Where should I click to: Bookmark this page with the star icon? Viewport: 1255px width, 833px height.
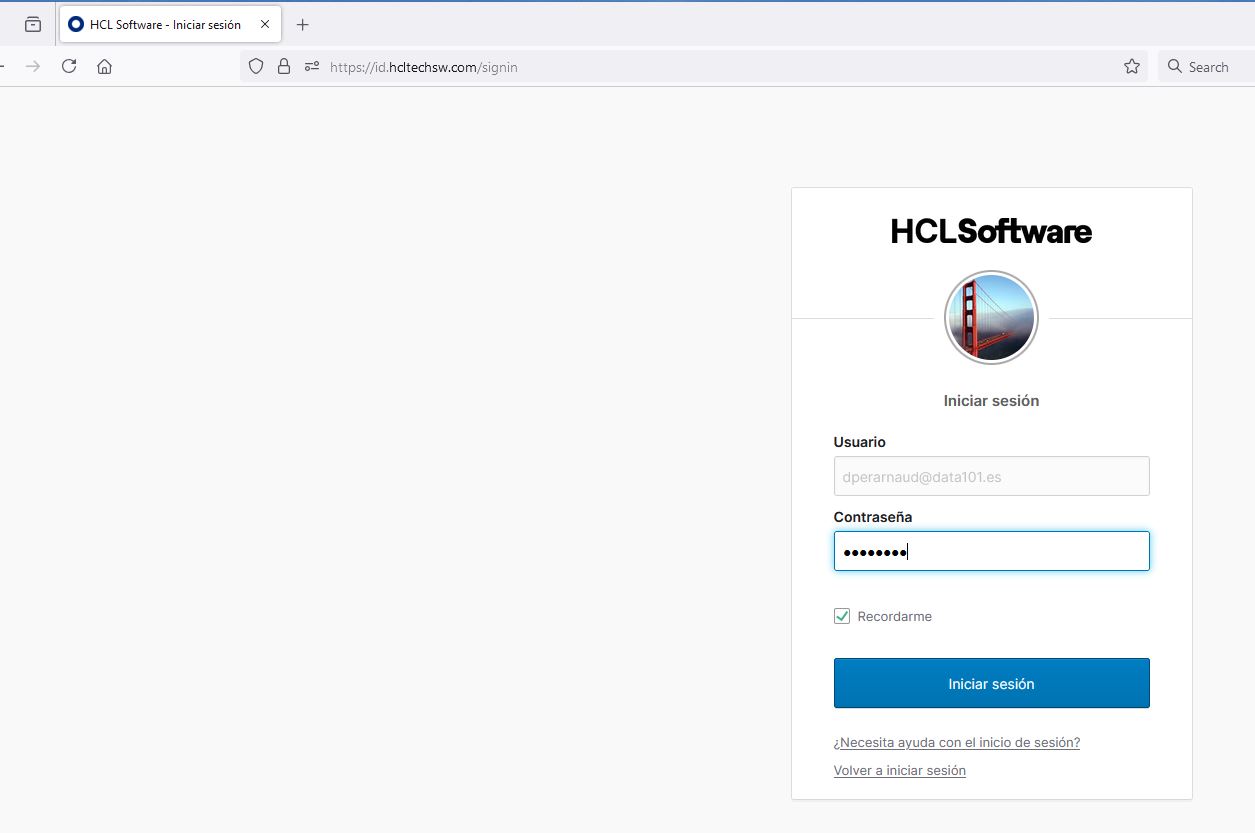pos(1131,66)
